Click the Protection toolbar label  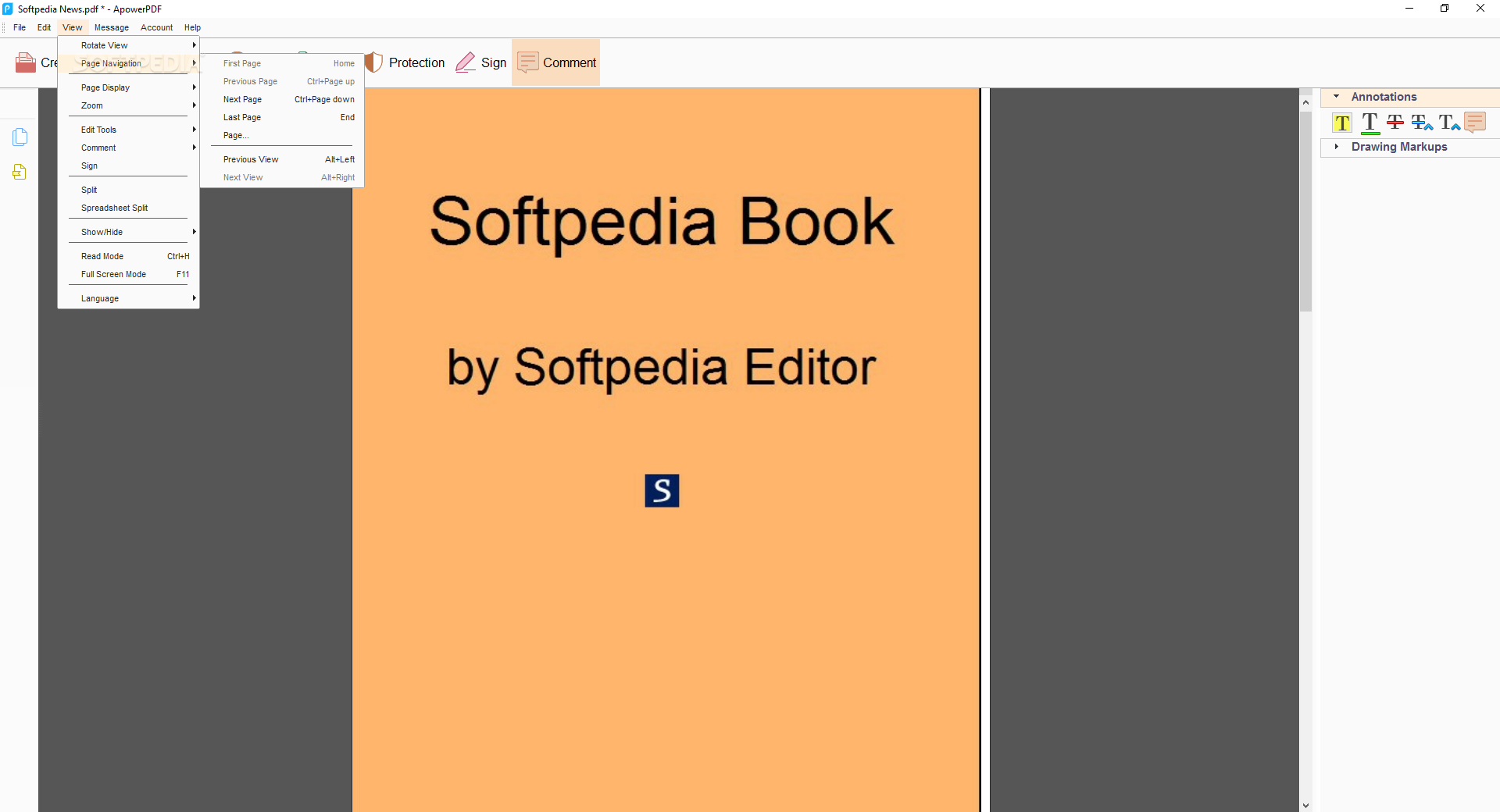coord(416,62)
